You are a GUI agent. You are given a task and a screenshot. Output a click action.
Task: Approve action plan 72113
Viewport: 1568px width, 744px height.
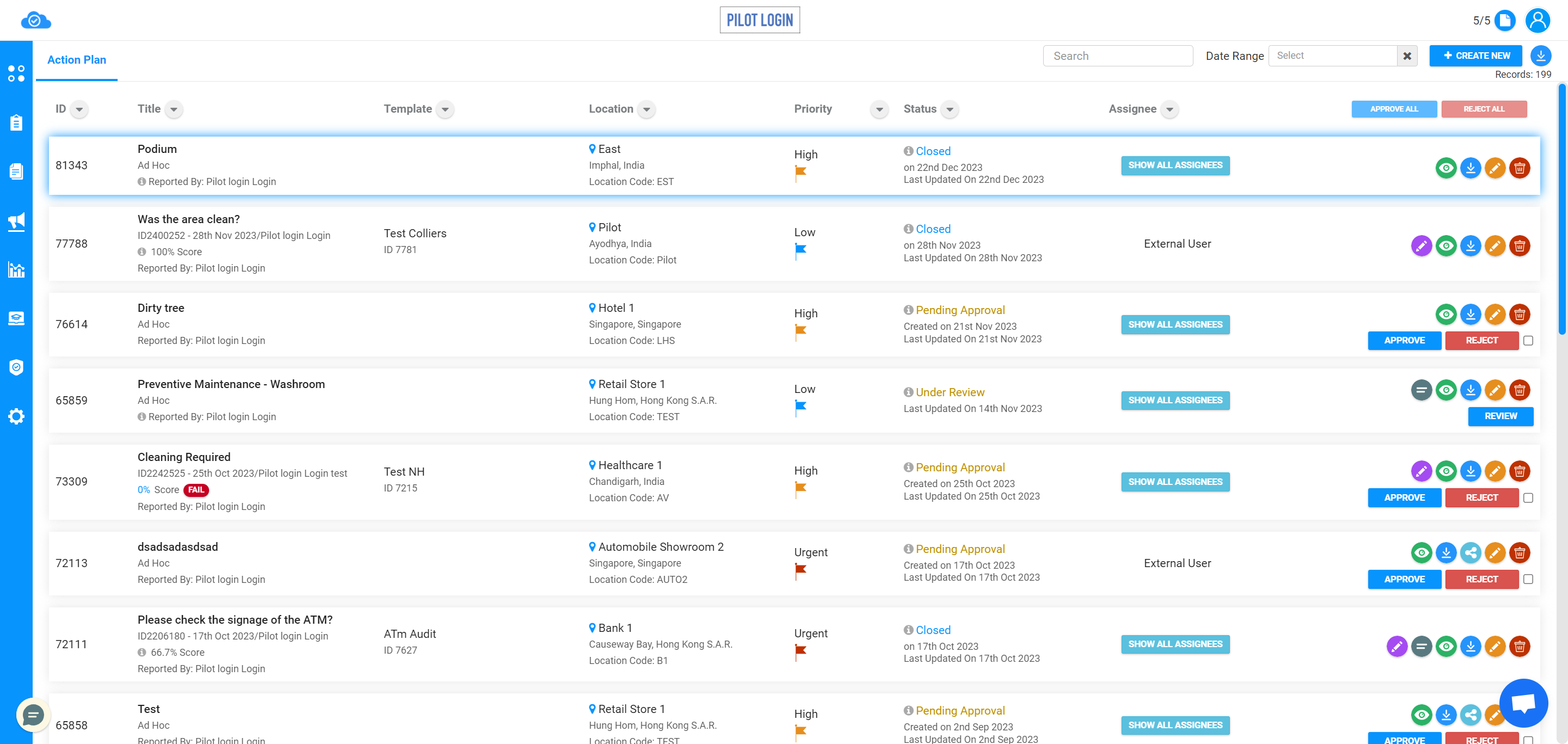click(x=1404, y=579)
